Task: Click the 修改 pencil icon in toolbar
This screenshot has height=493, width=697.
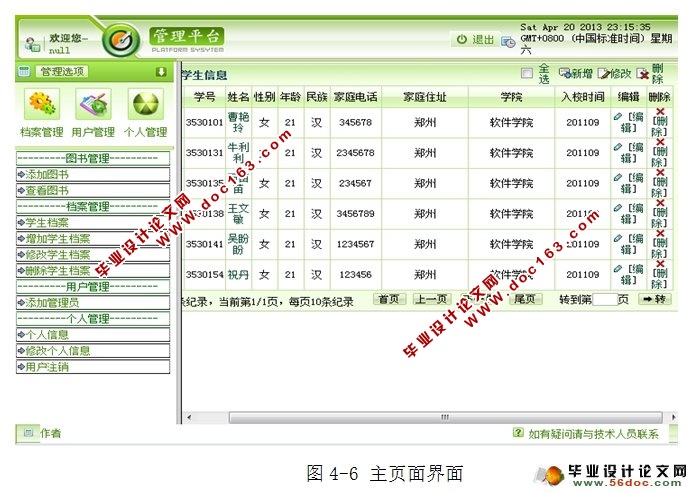Action: (x=602, y=74)
